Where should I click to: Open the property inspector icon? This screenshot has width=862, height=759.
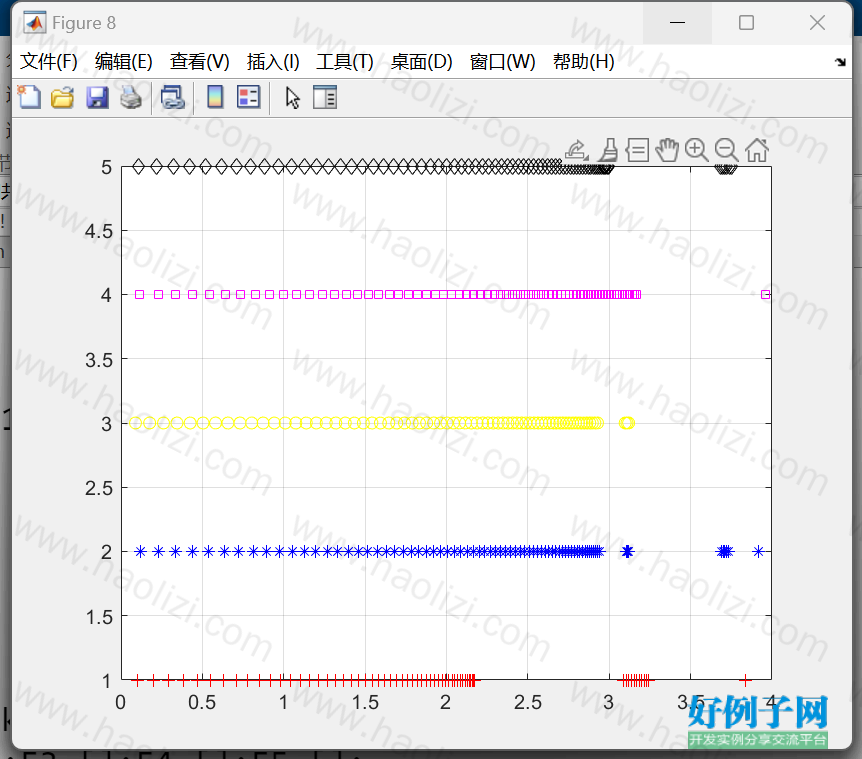325,97
